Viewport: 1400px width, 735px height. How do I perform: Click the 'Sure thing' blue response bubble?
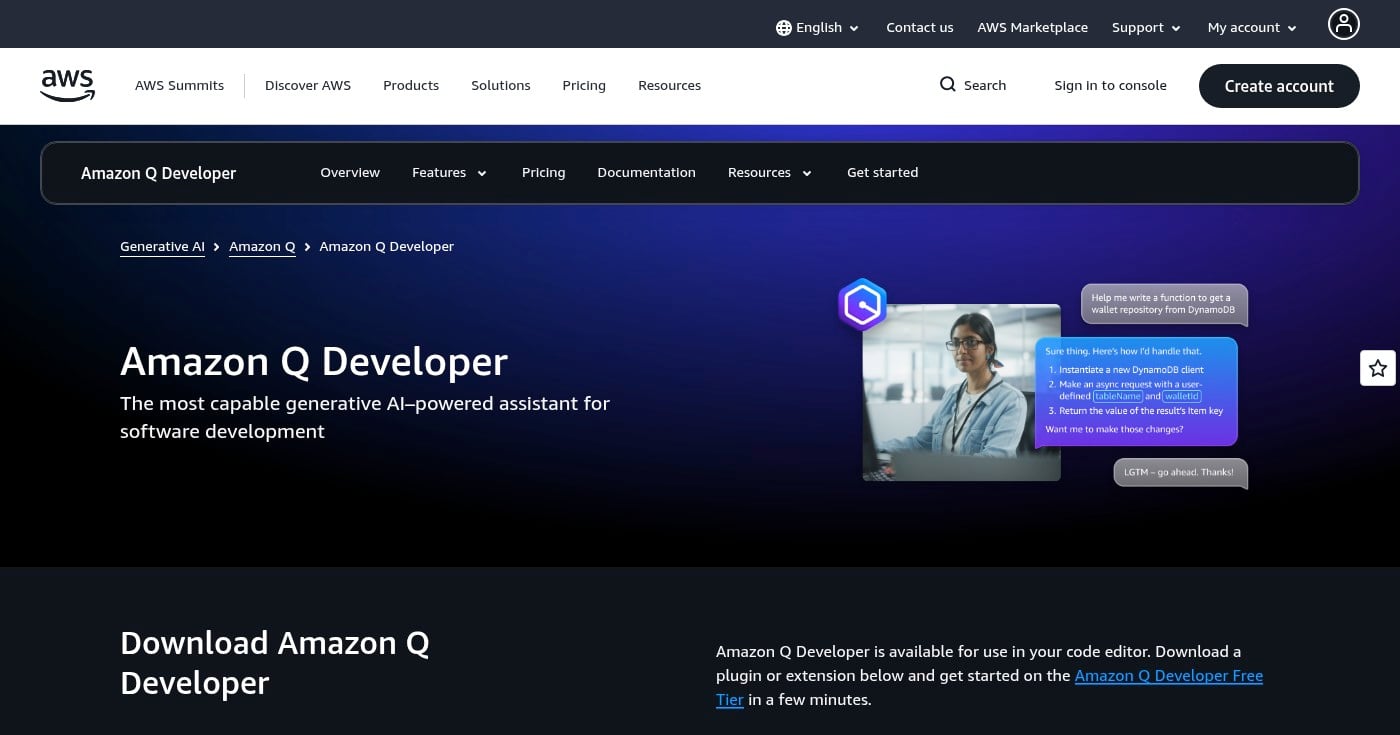pyautogui.click(x=1136, y=391)
